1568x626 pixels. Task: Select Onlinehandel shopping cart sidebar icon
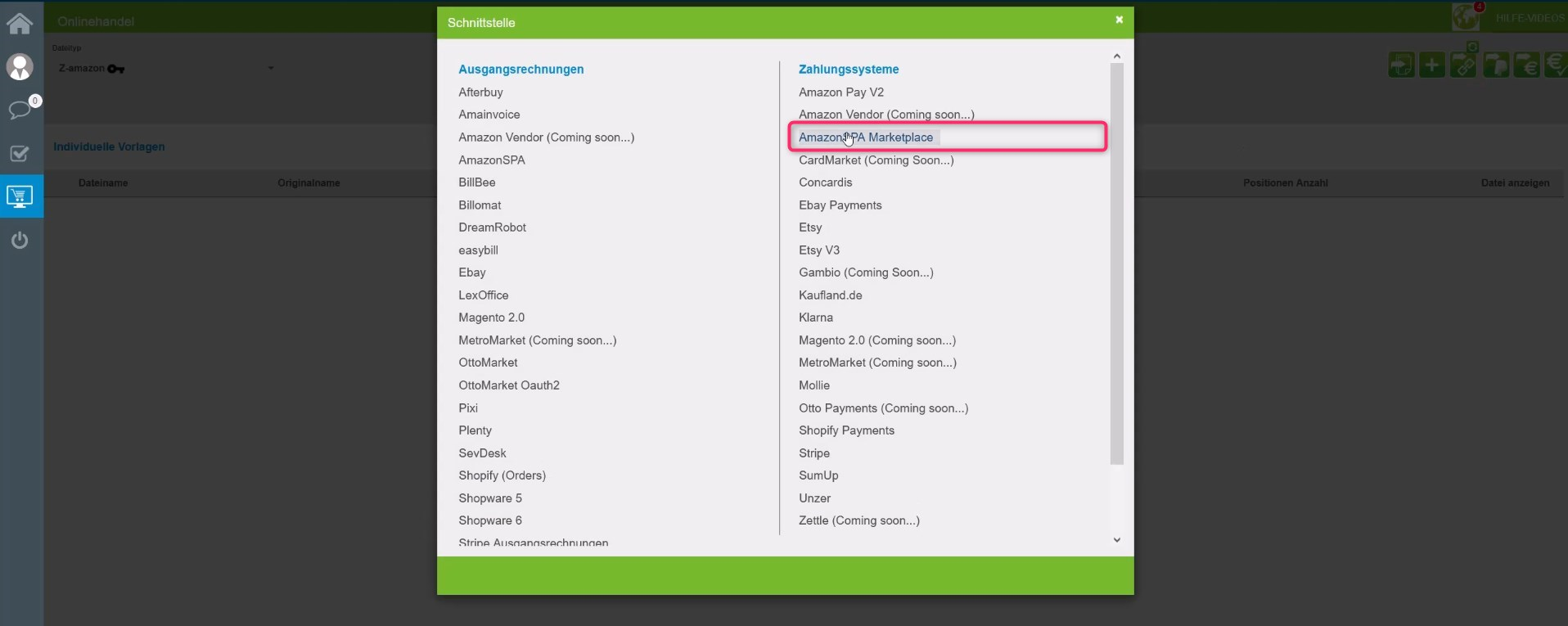20,196
